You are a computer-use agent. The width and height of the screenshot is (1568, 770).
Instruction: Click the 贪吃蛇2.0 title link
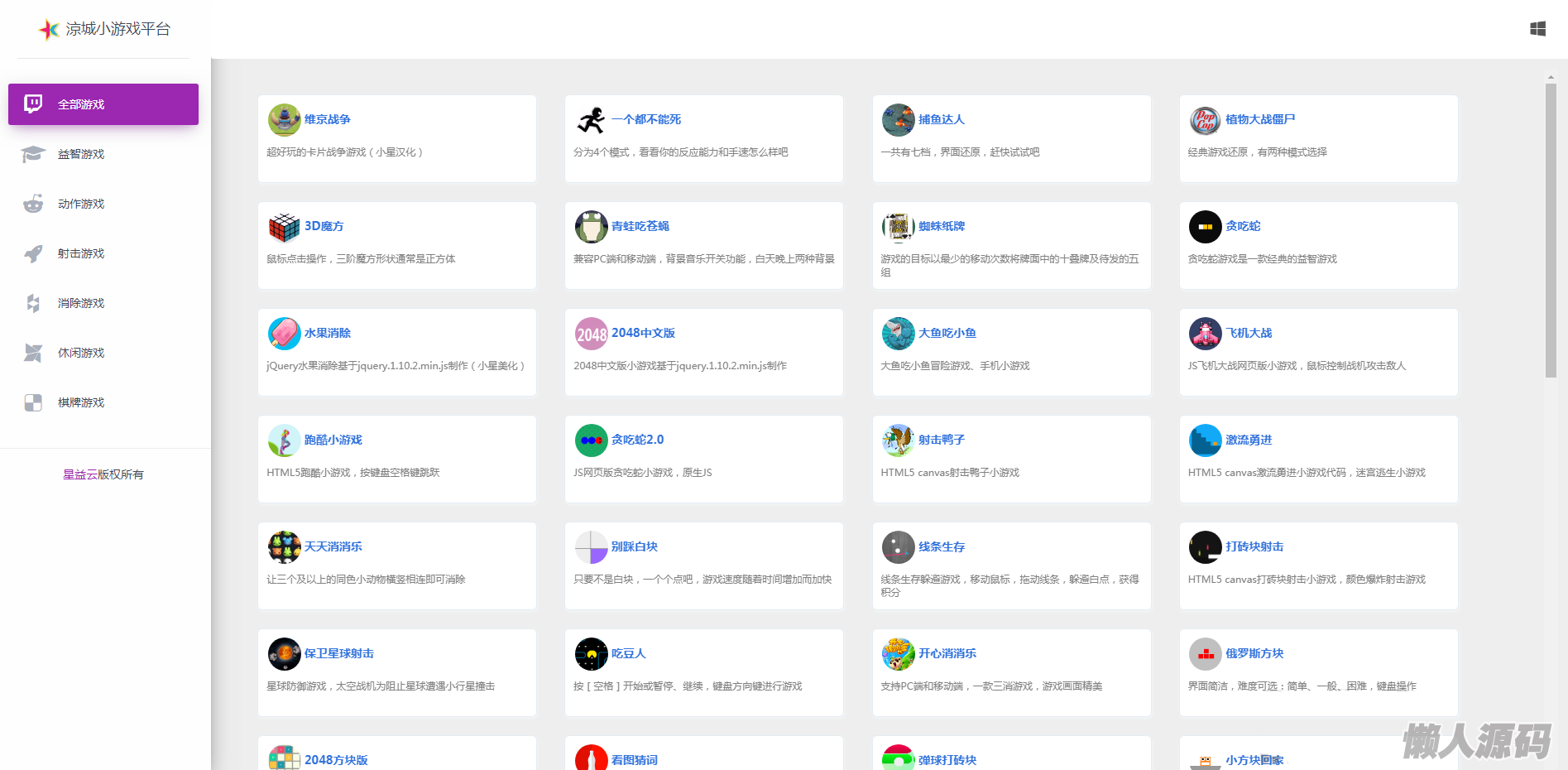[x=637, y=440]
